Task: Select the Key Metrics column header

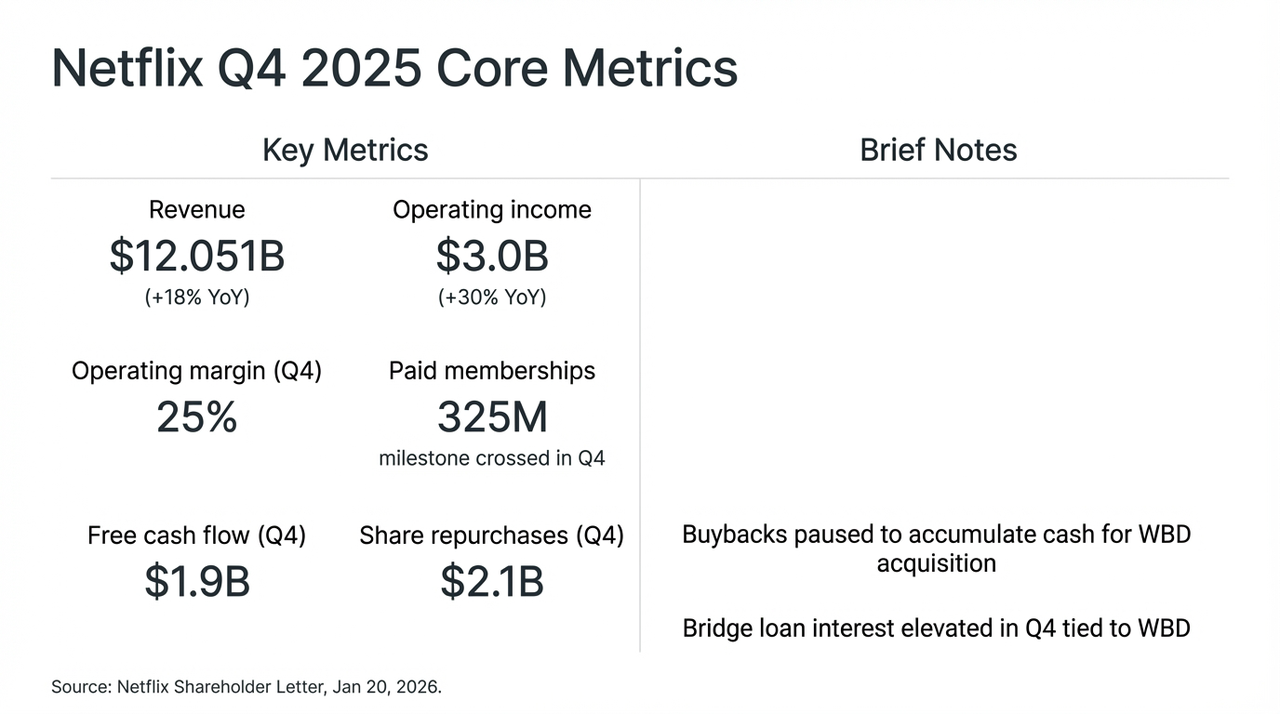Action: tap(345, 150)
